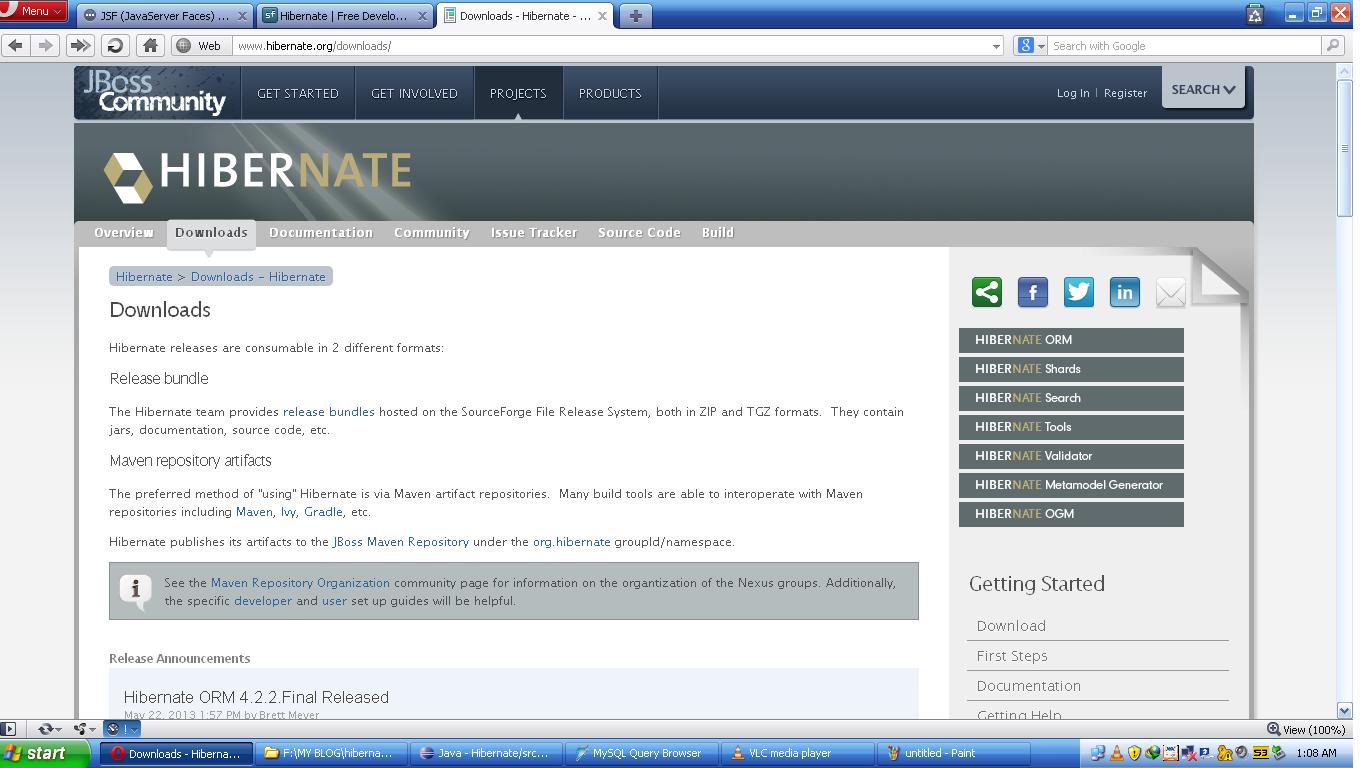Open Hibernate Shards sidebar button
This screenshot has width=1360, height=768.
(1071, 369)
